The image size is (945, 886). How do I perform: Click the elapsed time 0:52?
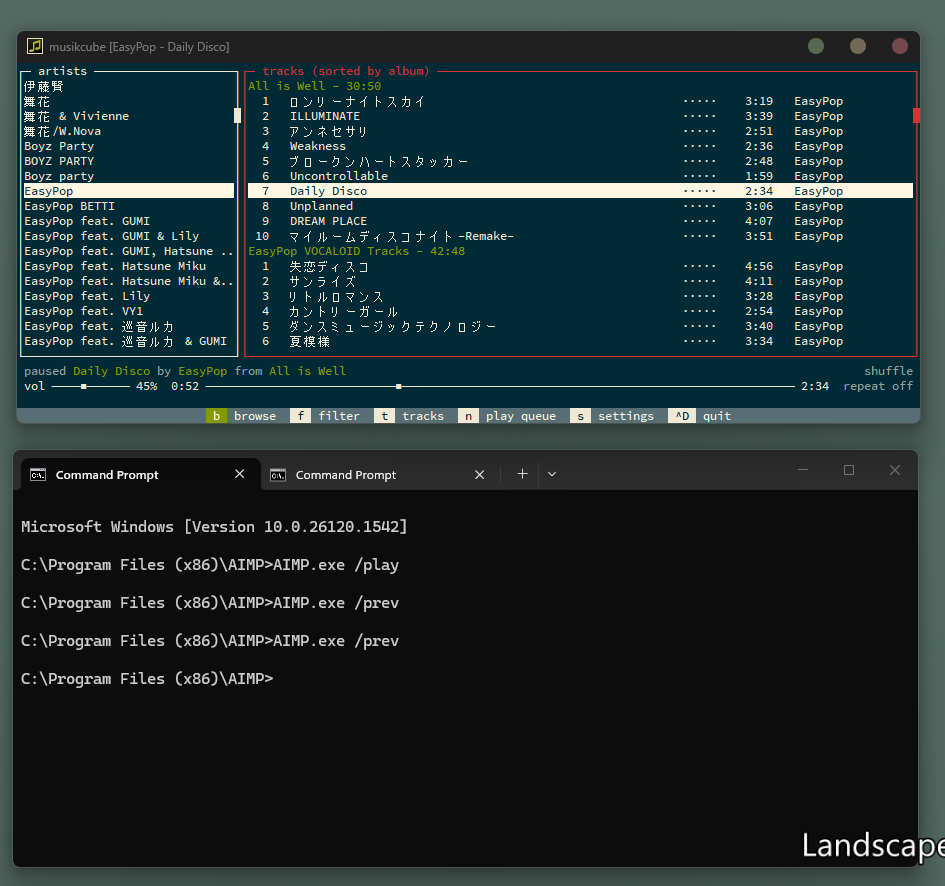click(185, 386)
